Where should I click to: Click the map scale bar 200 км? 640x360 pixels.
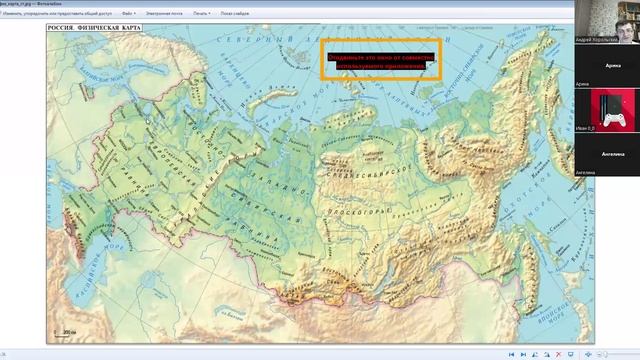[65, 333]
